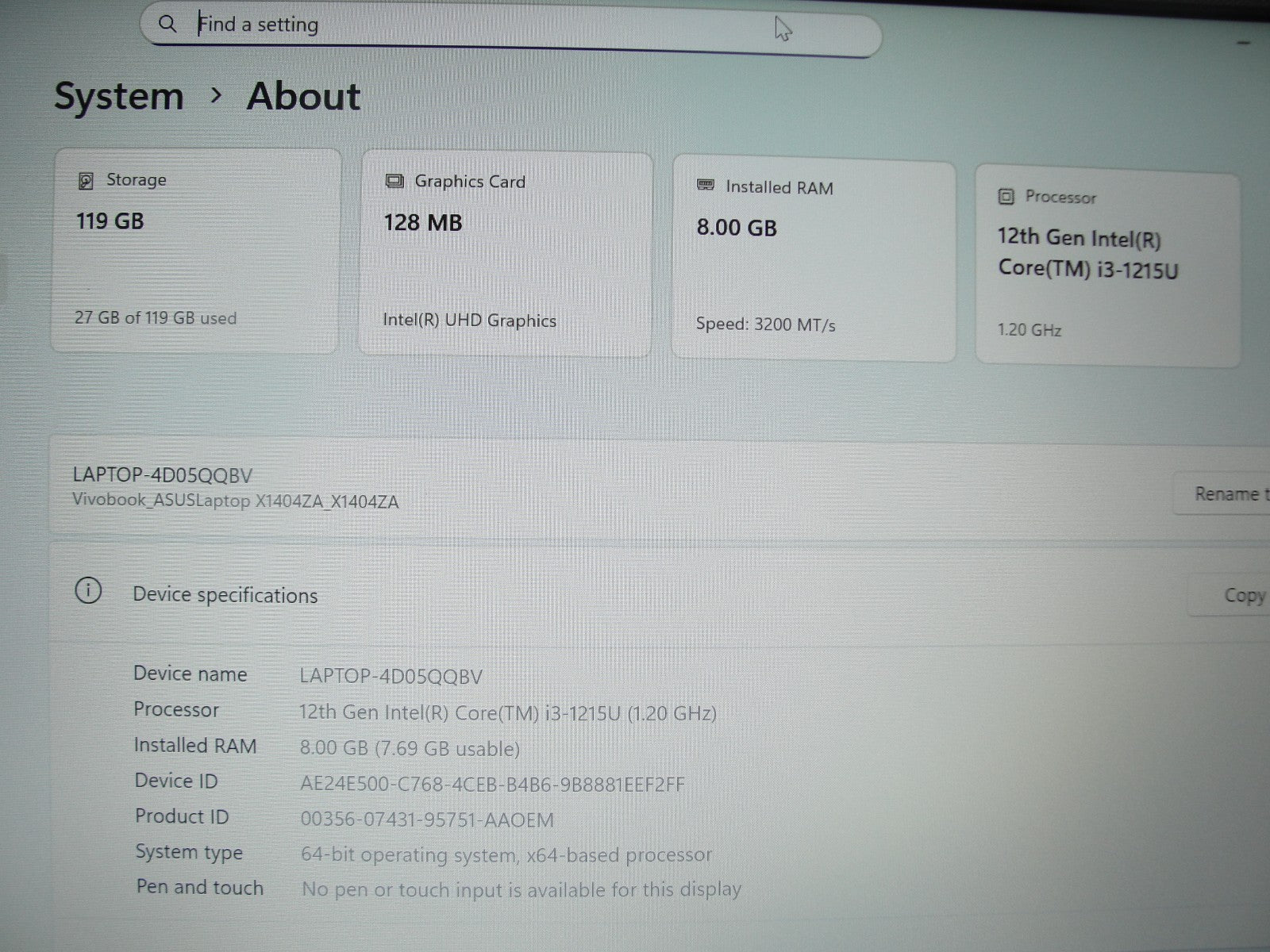Click the Device specifications info icon

pos(88,591)
